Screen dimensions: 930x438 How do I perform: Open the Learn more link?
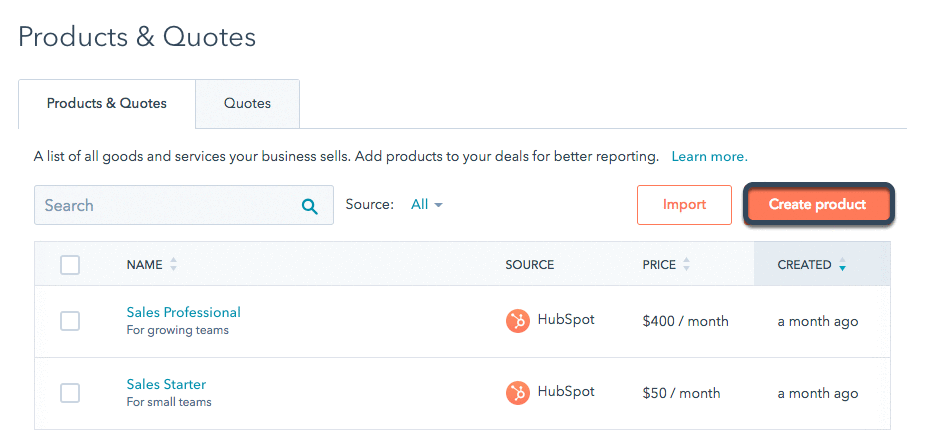pos(709,157)
